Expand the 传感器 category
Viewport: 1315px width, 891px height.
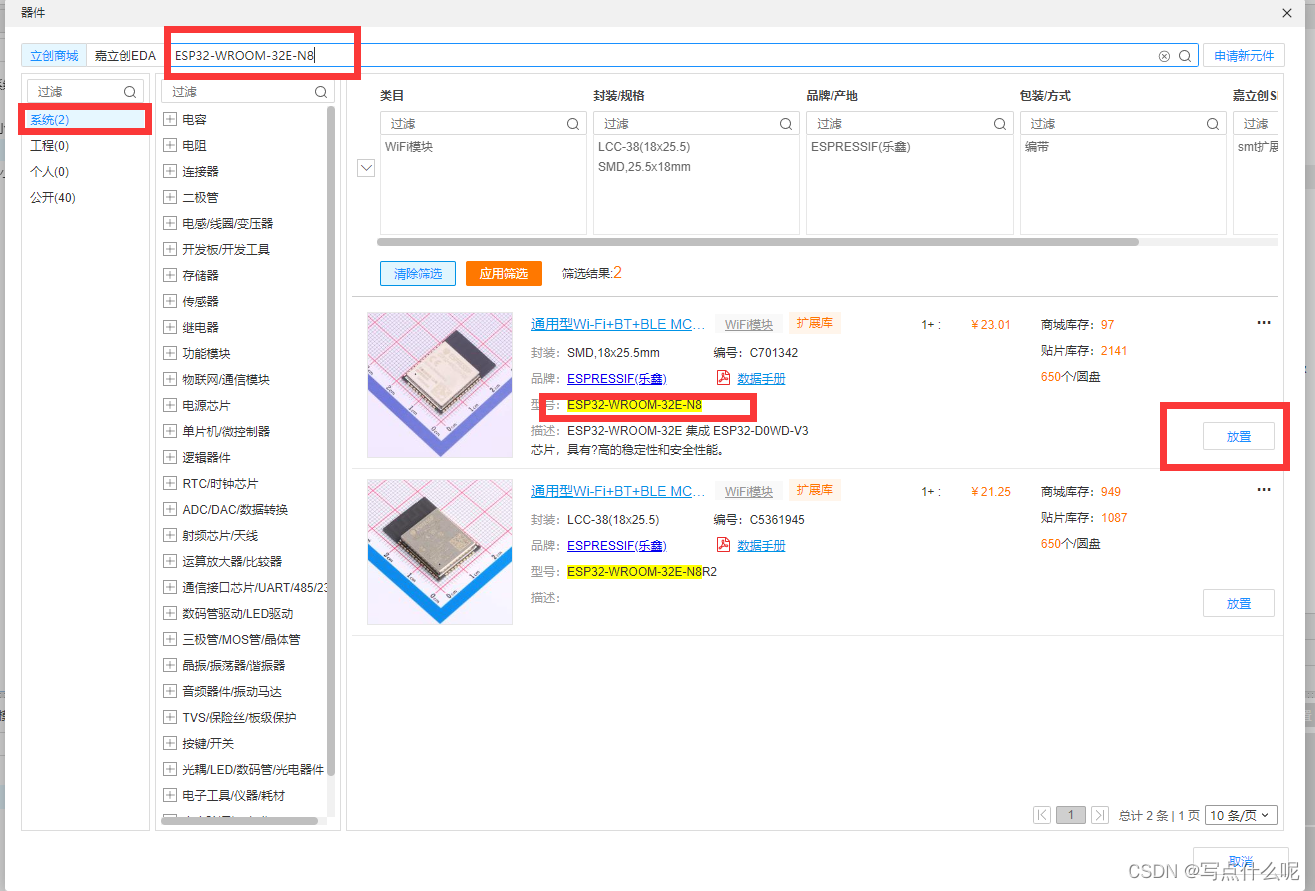pyautogui.click(x=169, y=301)
